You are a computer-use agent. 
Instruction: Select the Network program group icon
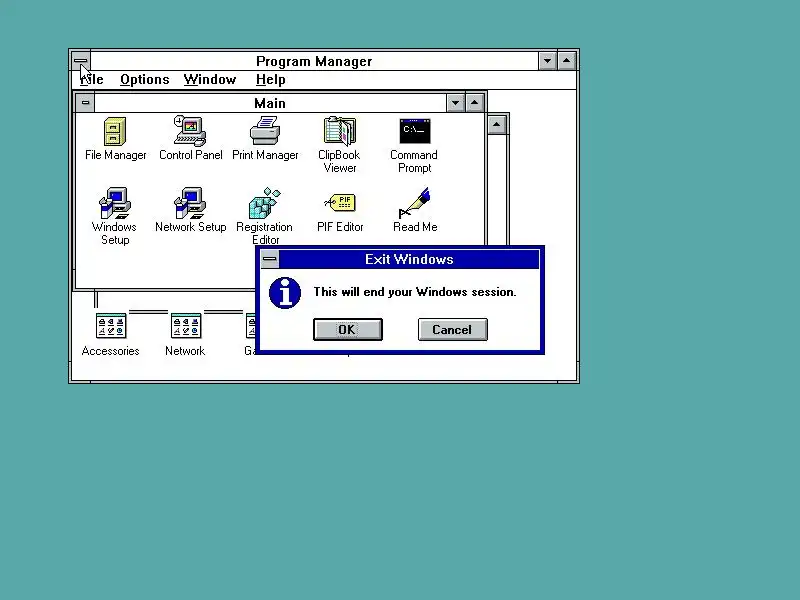coord(185,326)
